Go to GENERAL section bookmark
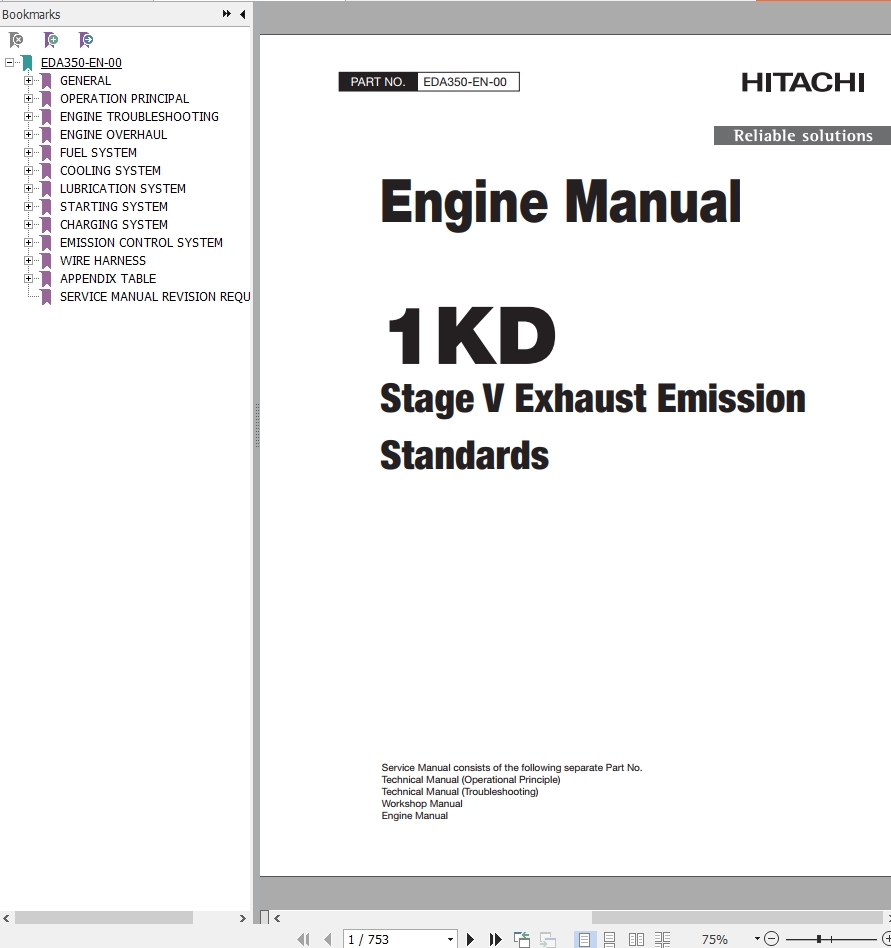This screenshot has height=948, width=891. pos(85,80)
